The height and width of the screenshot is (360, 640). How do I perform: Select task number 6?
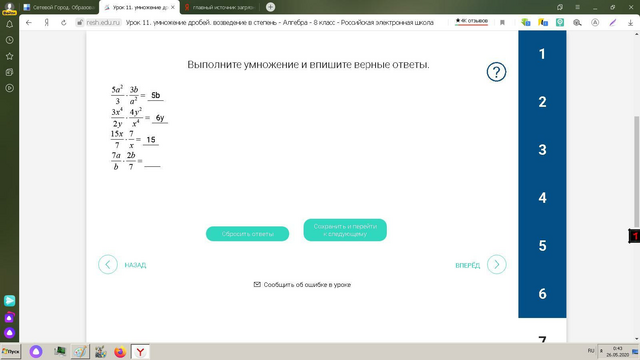coord(542,293)
